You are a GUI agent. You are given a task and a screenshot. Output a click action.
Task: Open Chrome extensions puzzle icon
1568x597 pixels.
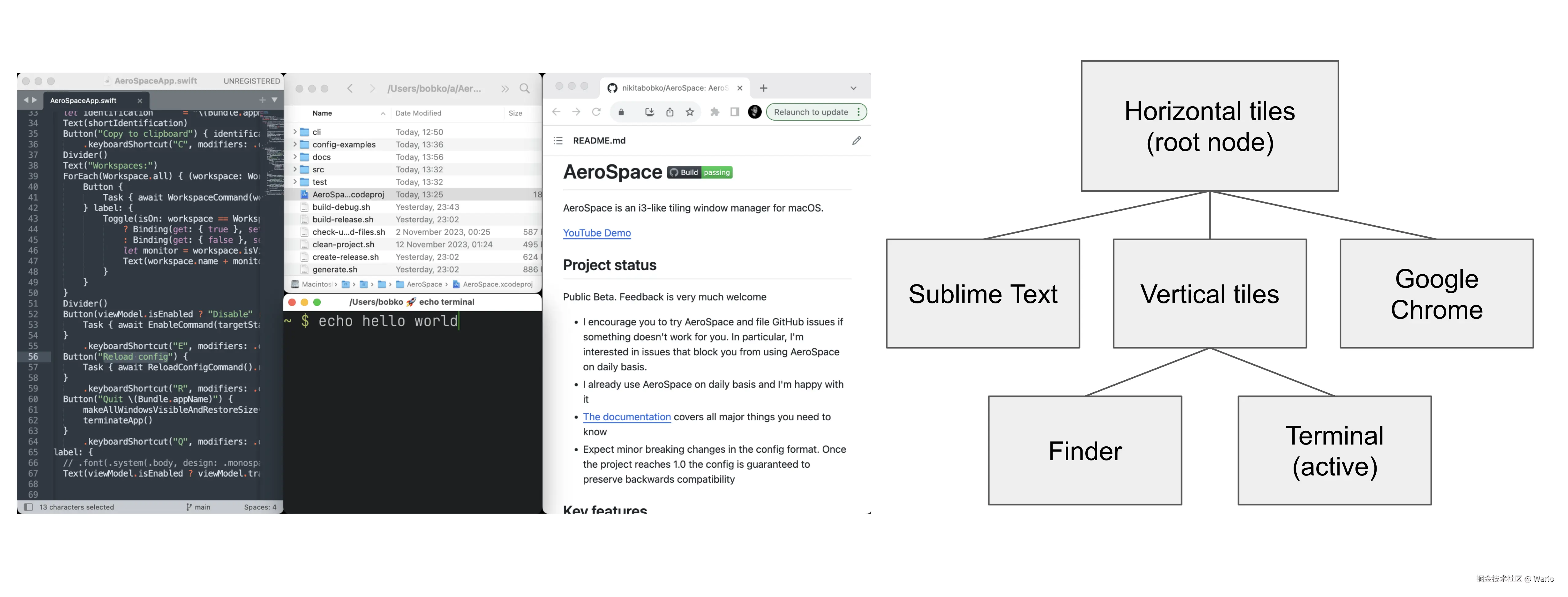pyautogui.click(x=714, y=112)
